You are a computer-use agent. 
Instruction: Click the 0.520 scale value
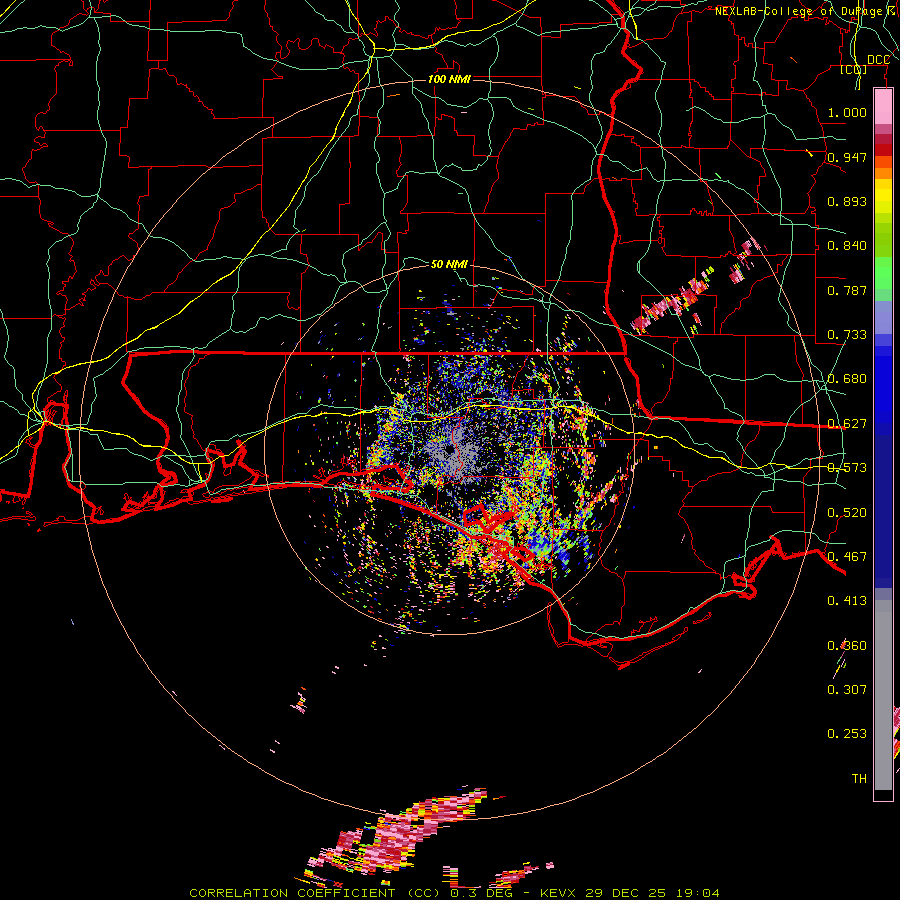click(847, 513)
